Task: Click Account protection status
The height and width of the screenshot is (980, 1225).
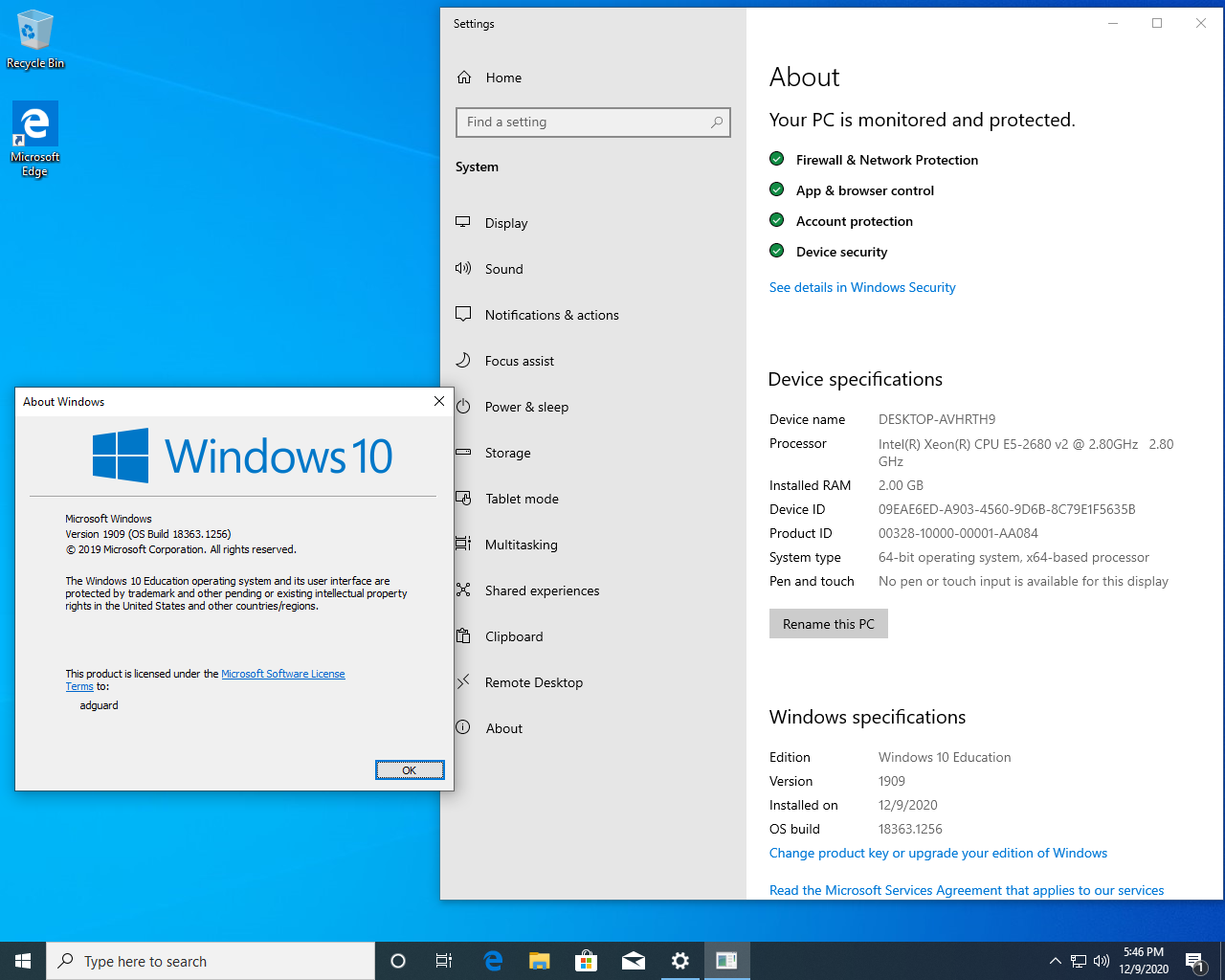Action: point(841,221)
